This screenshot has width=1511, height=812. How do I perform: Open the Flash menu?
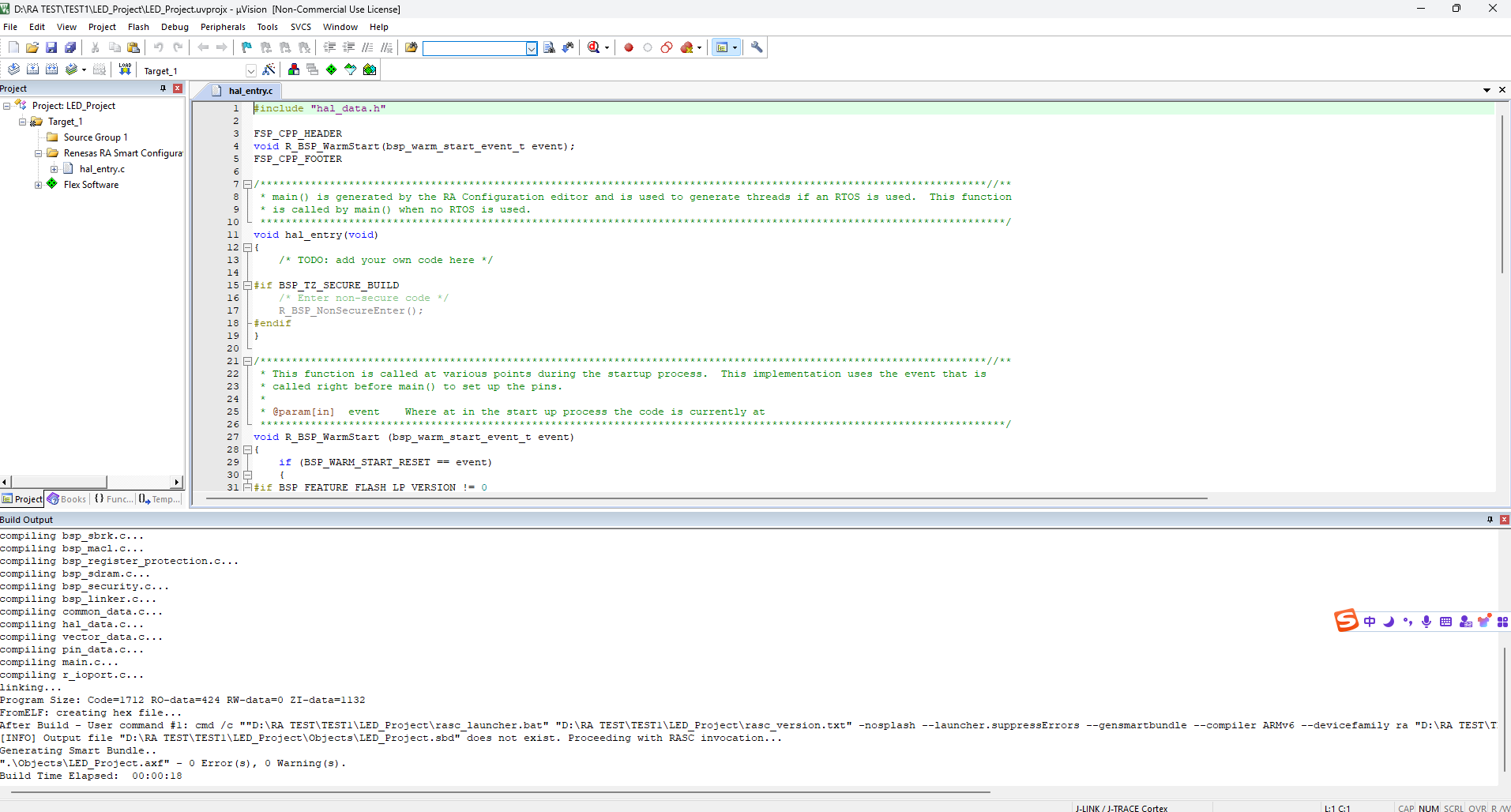(x=138, y=27)
